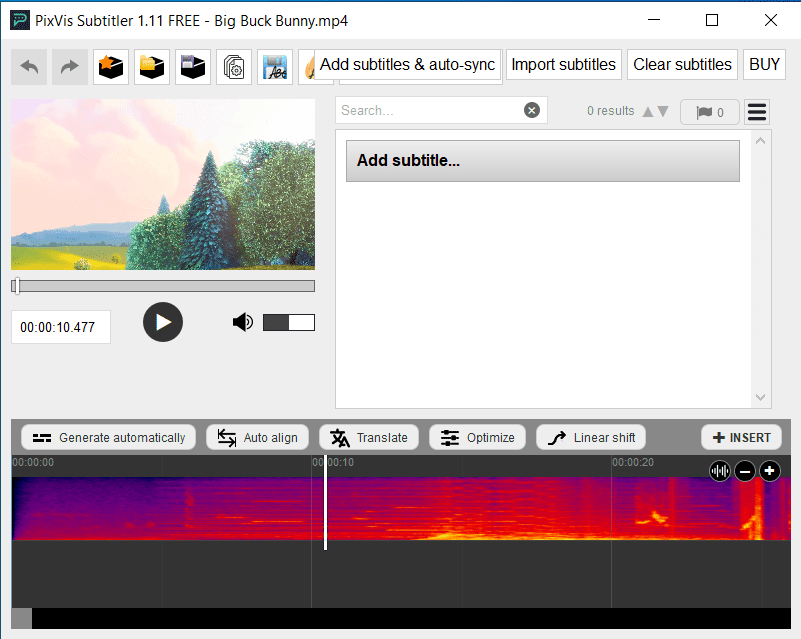Zoom in timeline with plus icon
Viewport: 801px width, 639px height.
click(770, 471)
